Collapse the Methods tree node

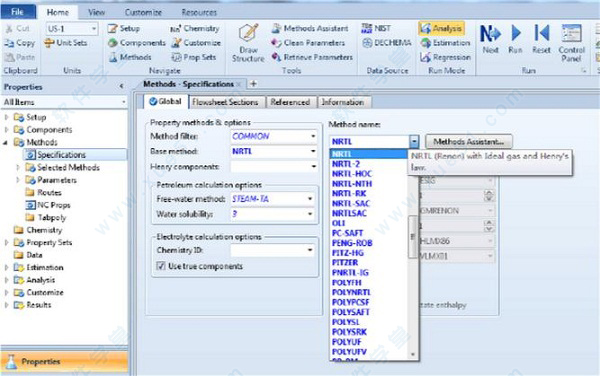coord(6,142)
